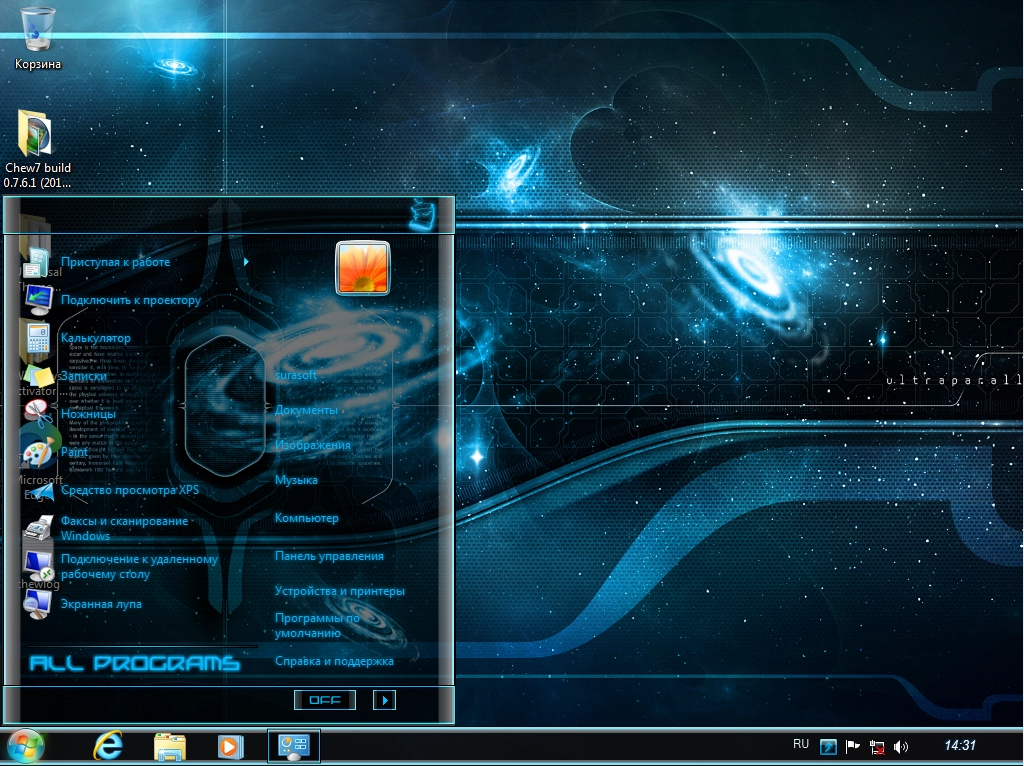
Task: Expand the Приступая к работе submenu arrow
Action: click(246, 262)
